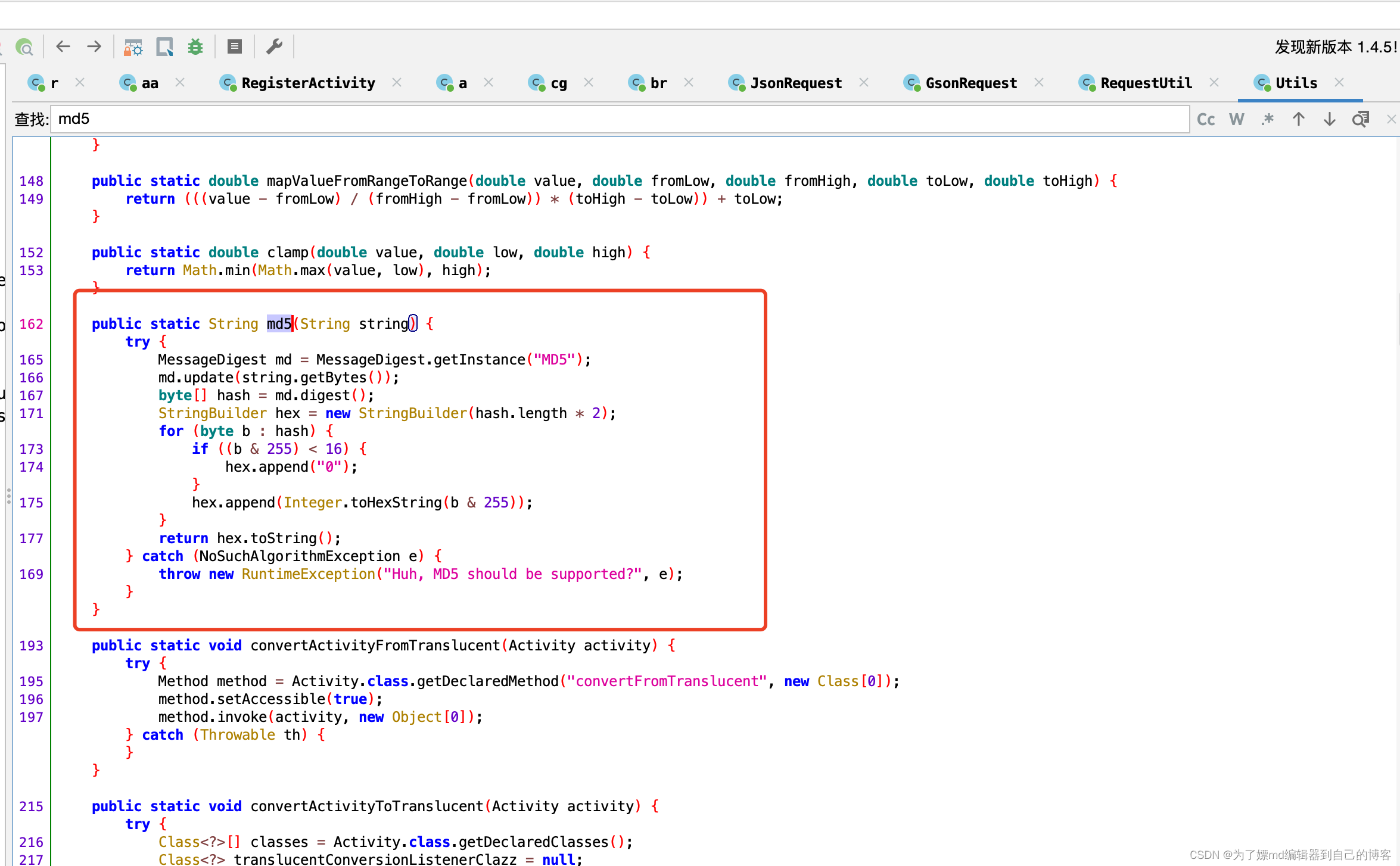Click line number 193 in gutter
1400x866 pixels.
pyautogui.click(x=31, y=646)
